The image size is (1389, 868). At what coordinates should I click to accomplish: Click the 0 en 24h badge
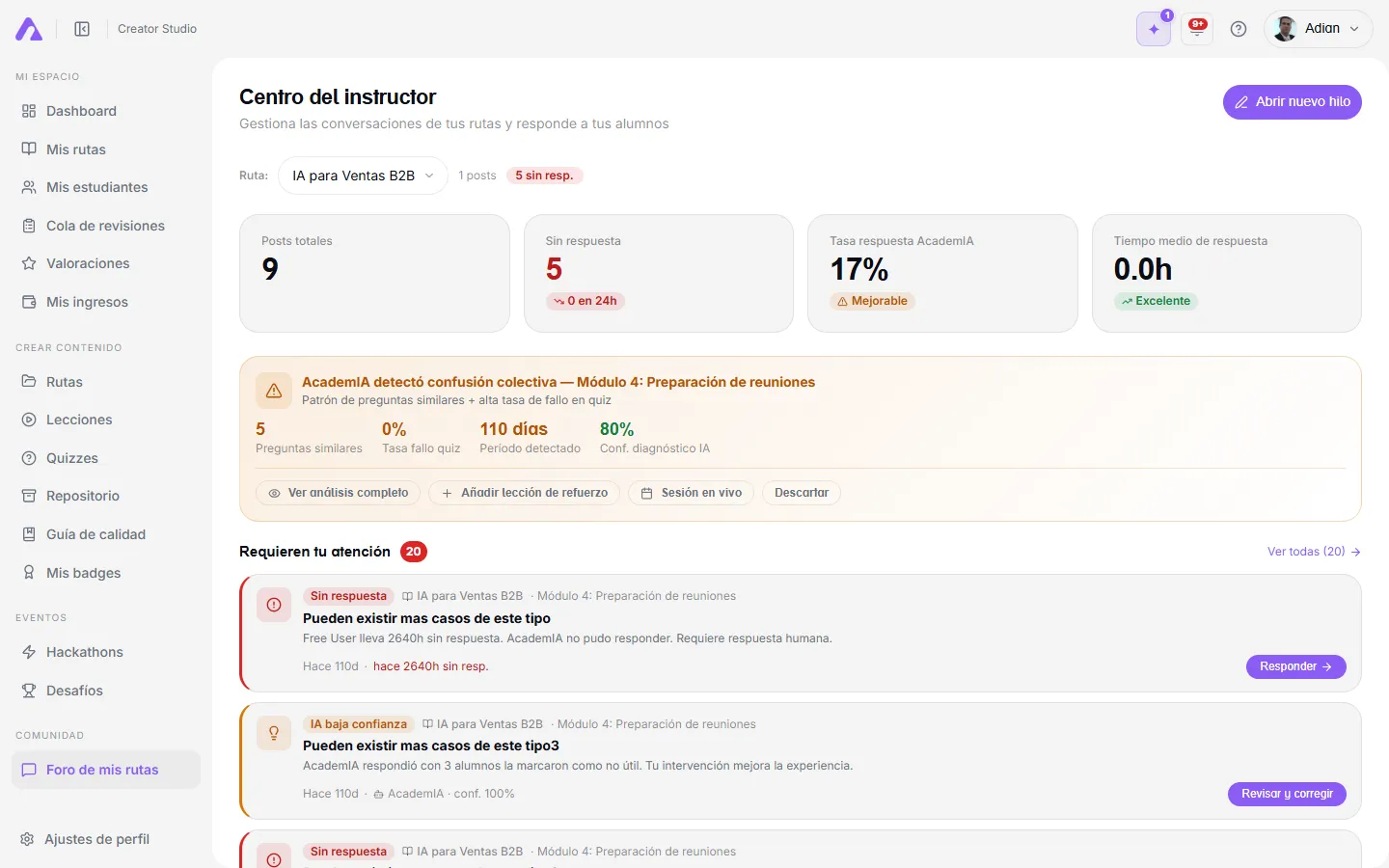coord(586,301)
